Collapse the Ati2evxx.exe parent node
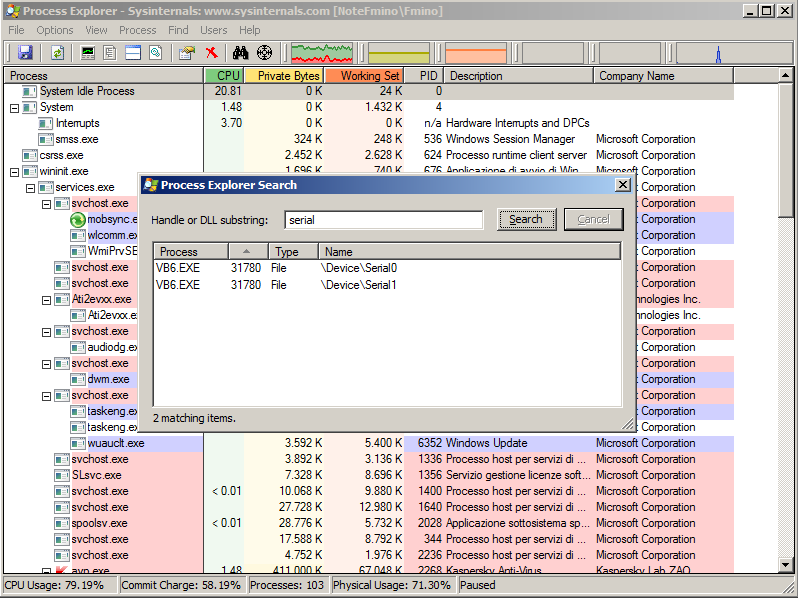The width and height of the screenshot is (798, 598). [x=46, y=300]
